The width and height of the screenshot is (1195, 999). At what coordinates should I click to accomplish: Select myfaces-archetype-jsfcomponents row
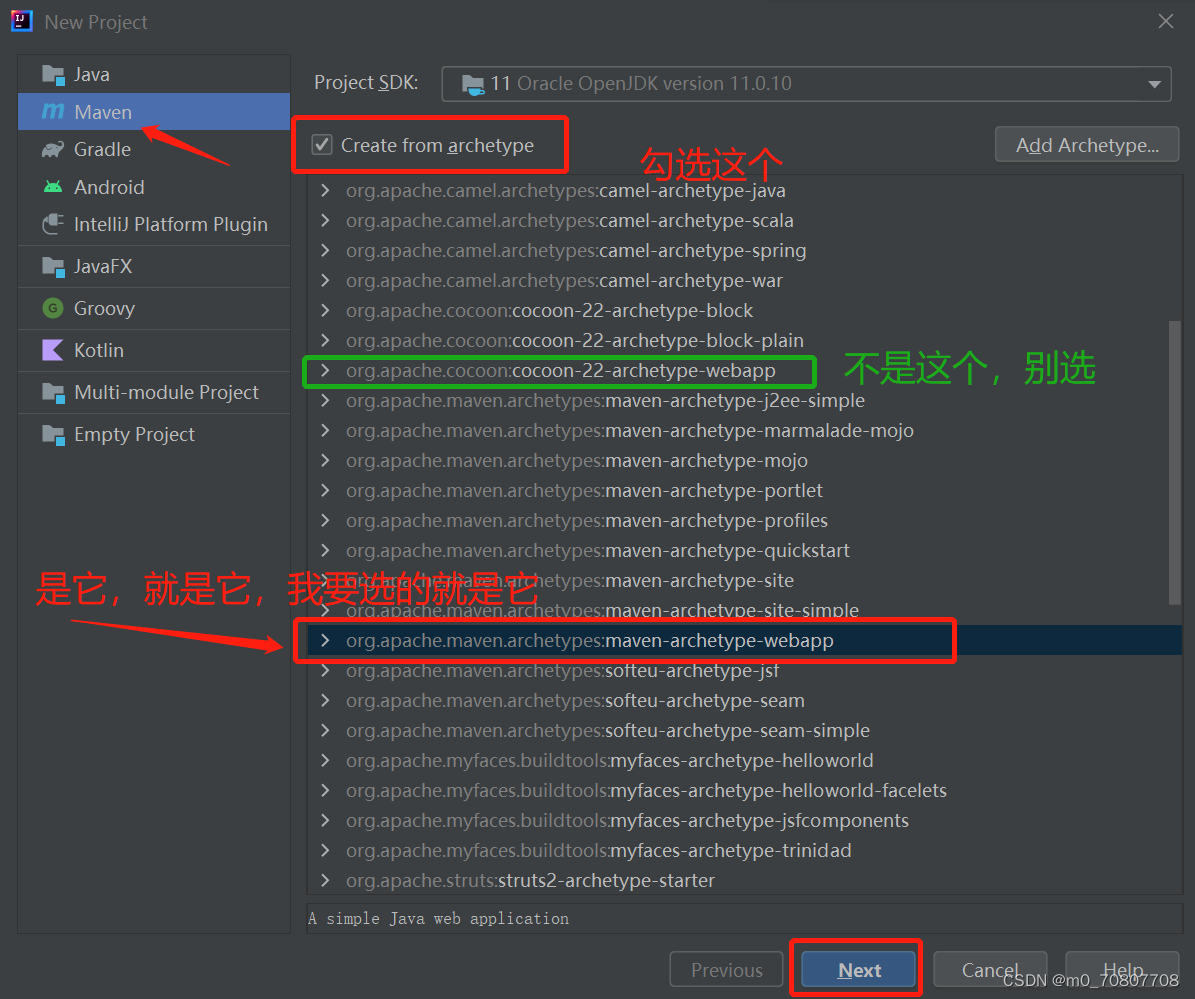pyautogui.click(x=745, y=821)
